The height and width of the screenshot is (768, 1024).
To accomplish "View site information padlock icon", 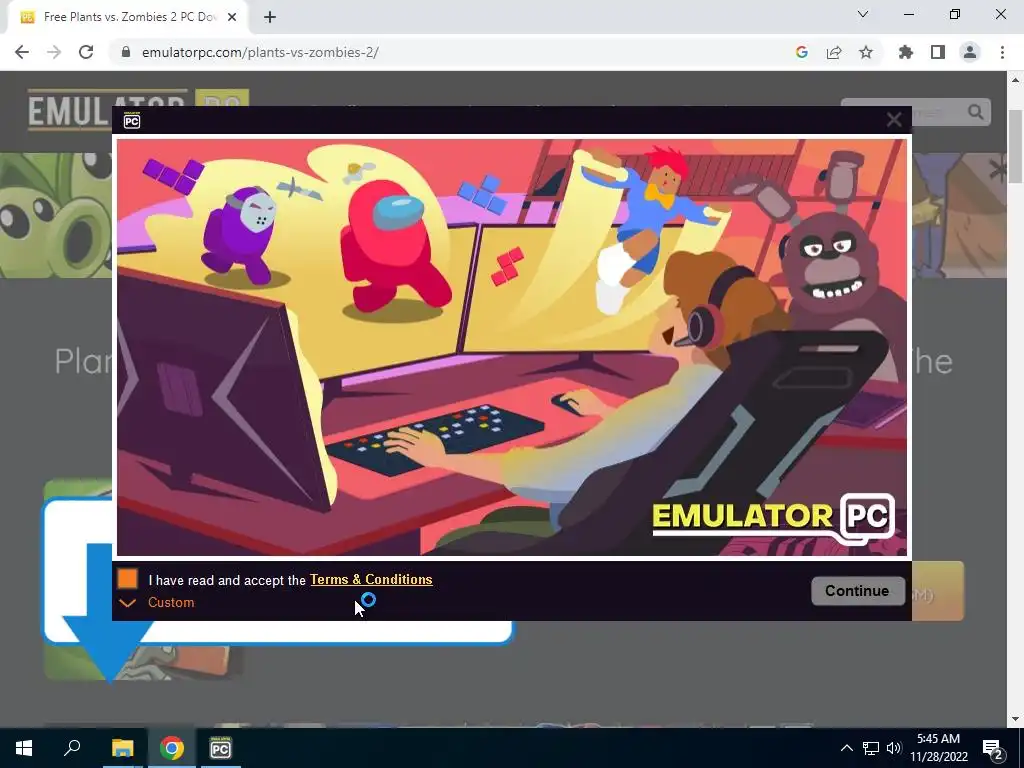I will [126, 52].
